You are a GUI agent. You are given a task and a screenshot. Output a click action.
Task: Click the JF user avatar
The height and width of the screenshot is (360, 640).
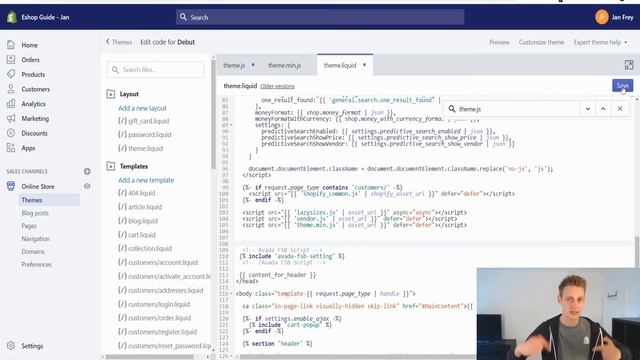pos(602,17)
